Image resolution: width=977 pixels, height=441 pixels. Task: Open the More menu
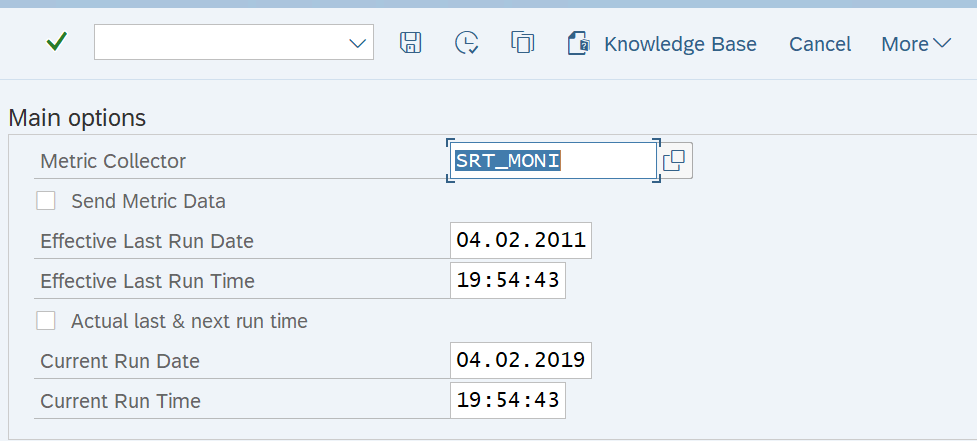(x=915, y=44)
